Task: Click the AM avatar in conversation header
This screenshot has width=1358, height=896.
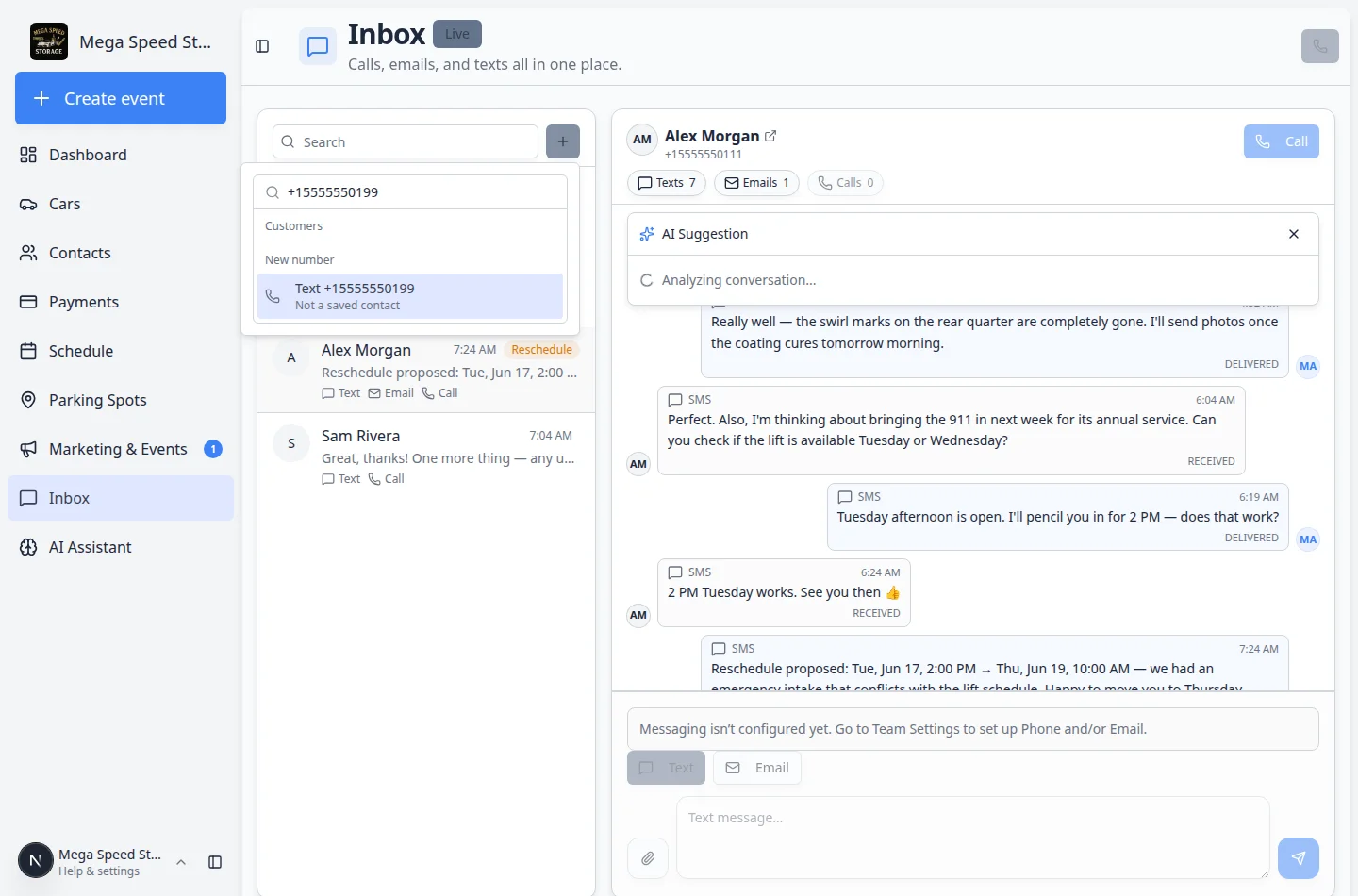Action: tap(642, 140)
